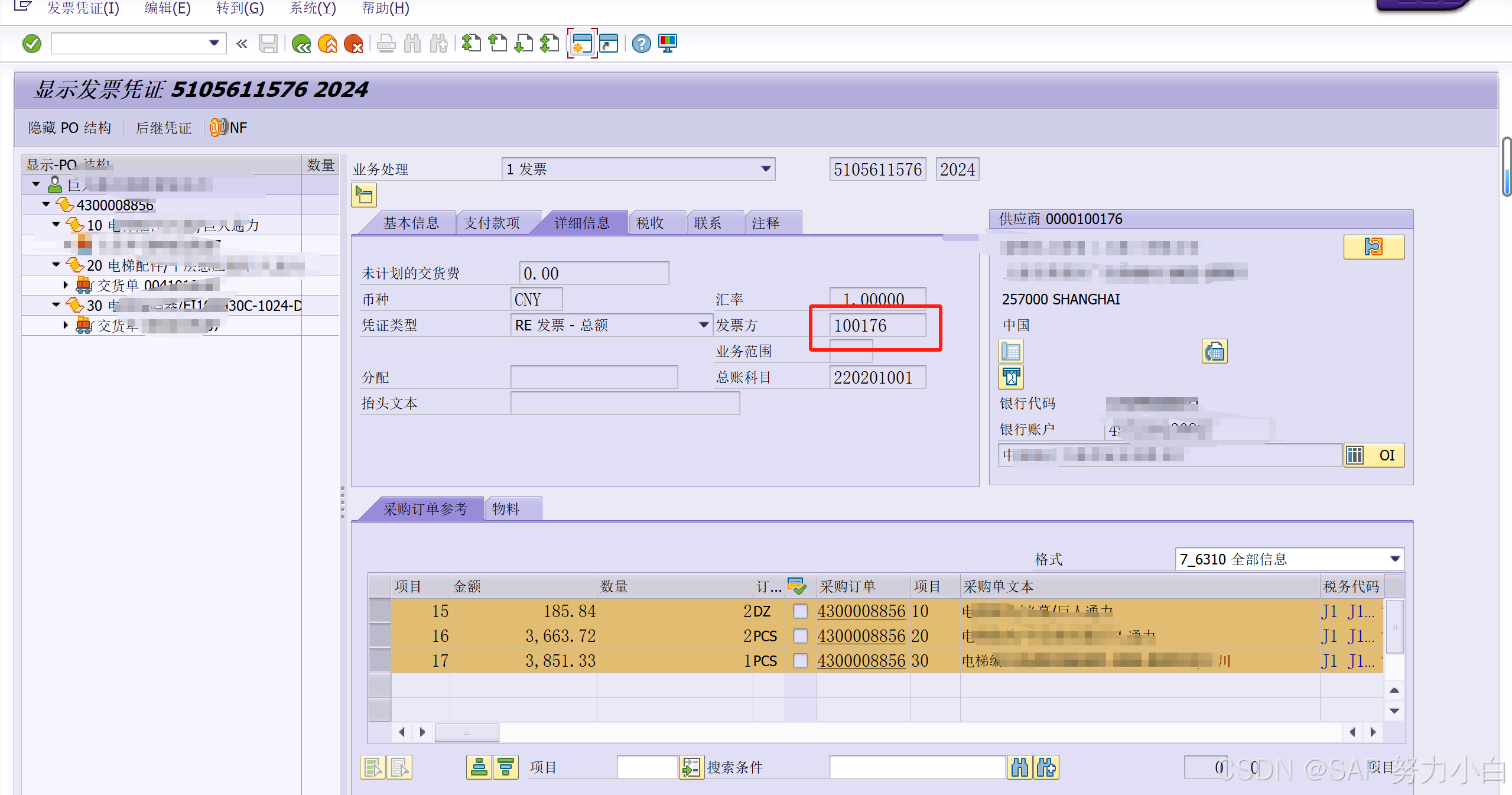This screenshot has width=1512, height=795.
Task: Open the 格式 layout dropdown 7_6310 全部信息
Action: click(1395, 559)
